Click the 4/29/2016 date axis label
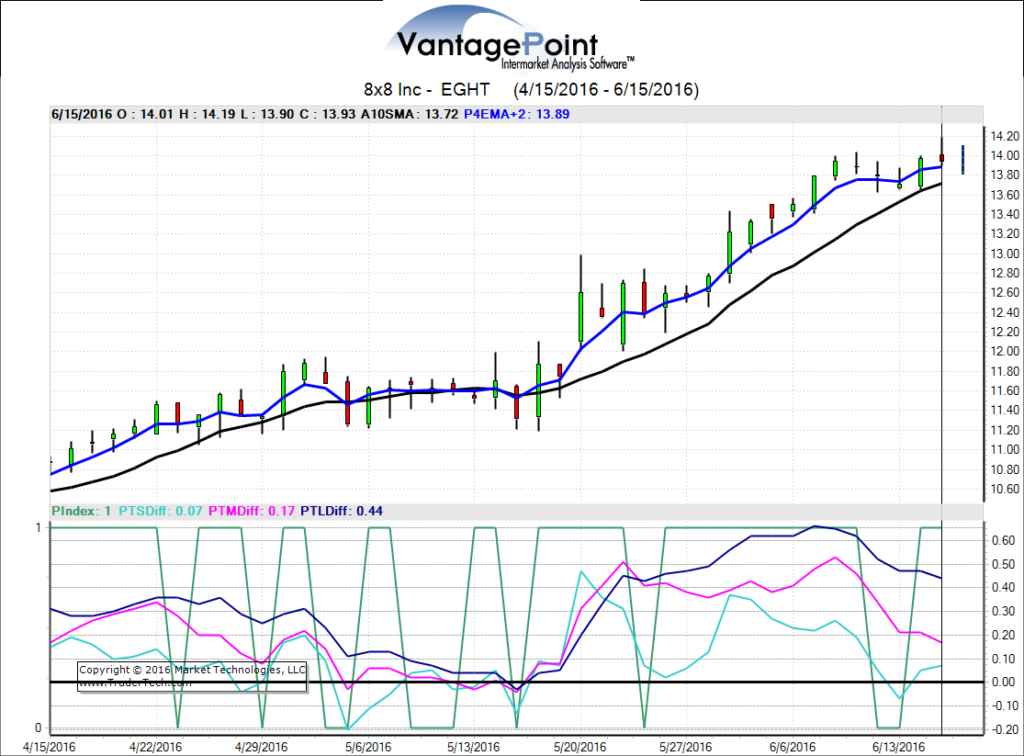The height and width of the screenshot is (756, 1024). pyautogui.click(x=261, y=747)
